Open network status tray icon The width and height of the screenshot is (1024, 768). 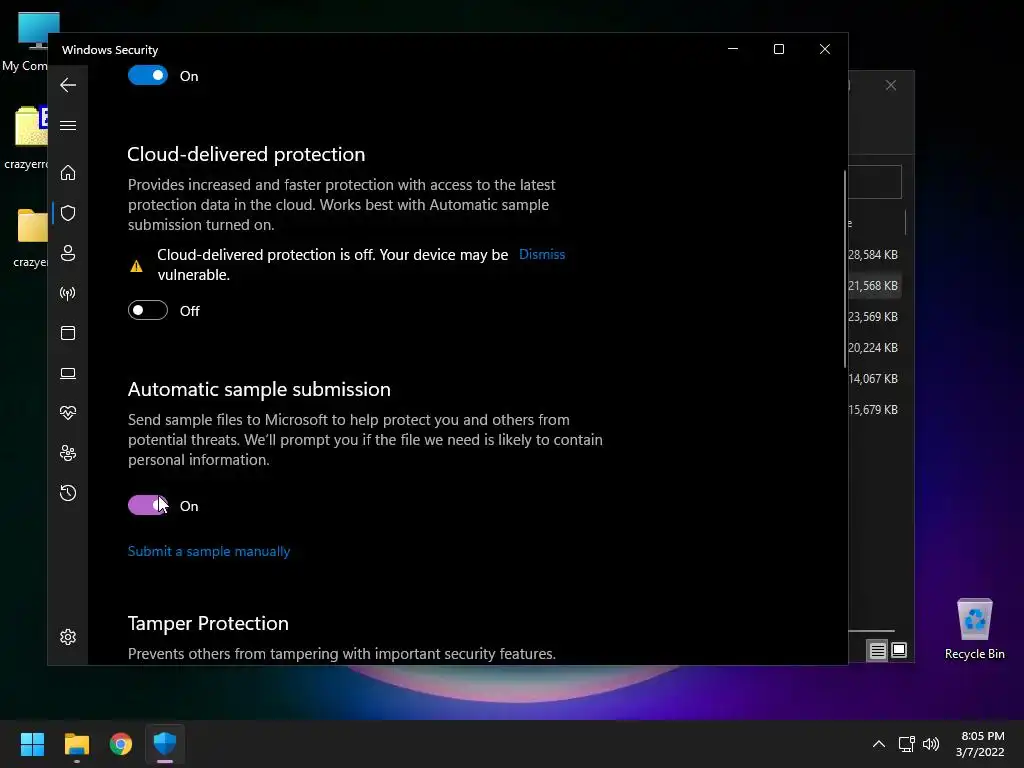tap(906, 744)
